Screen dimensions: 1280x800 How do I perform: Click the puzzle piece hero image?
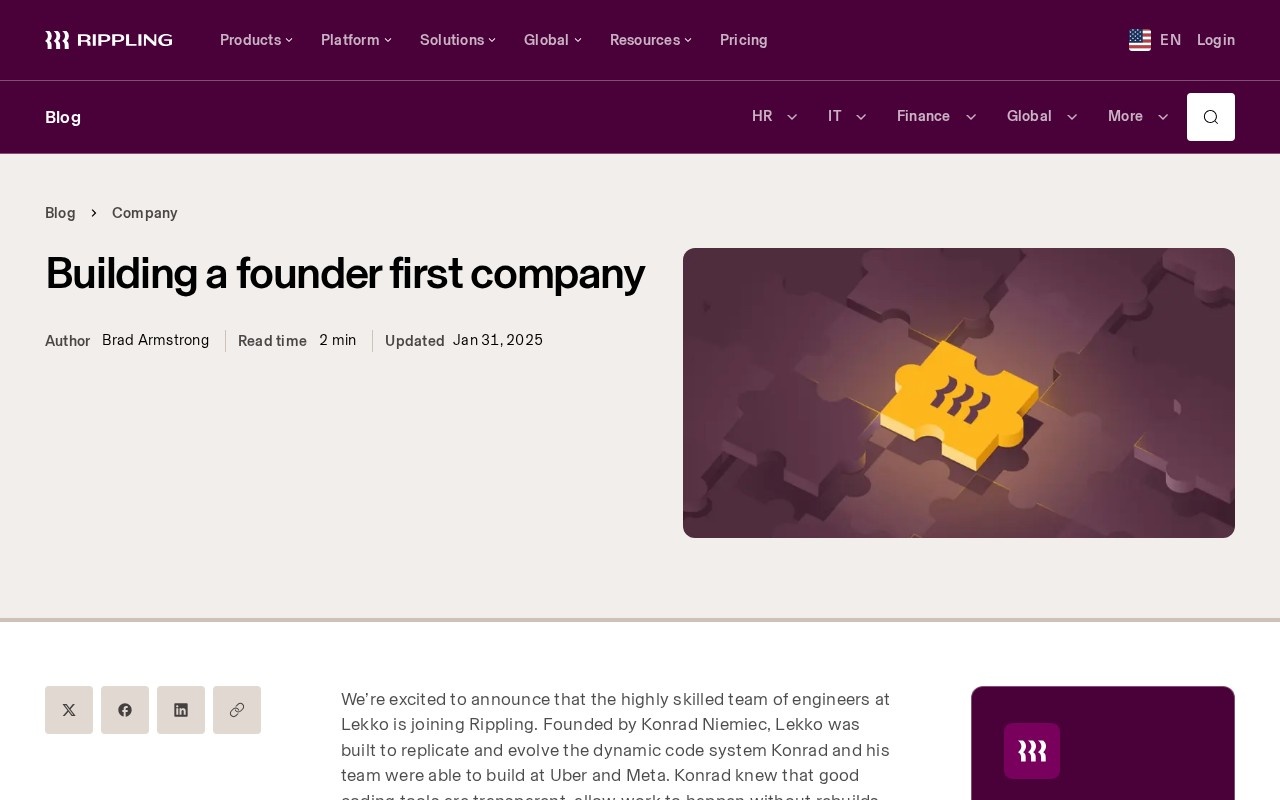tap(959, 393)
